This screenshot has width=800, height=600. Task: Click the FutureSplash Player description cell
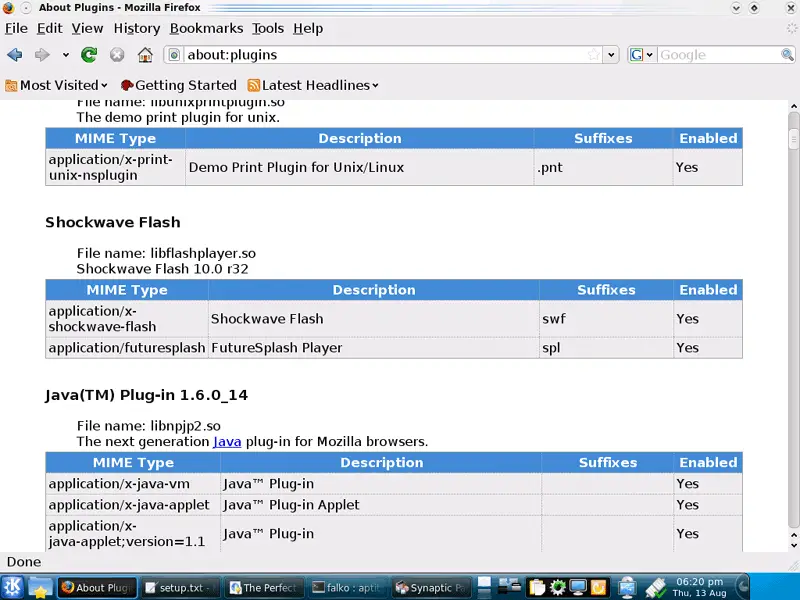pyautogui.click(x=374, y=348)
